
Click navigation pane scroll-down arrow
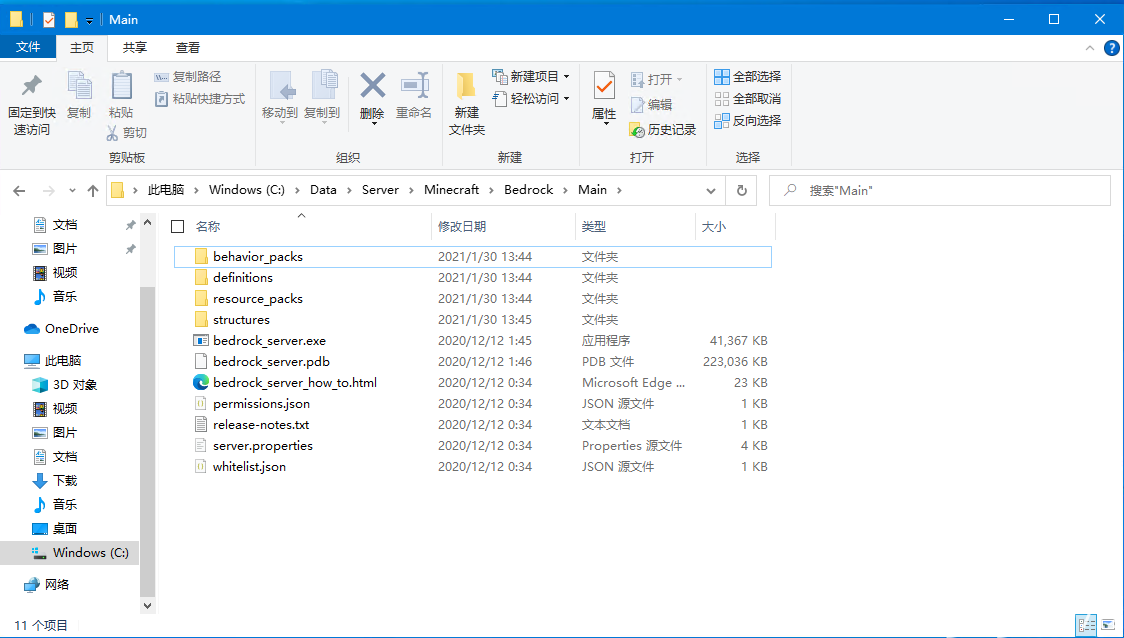tap(148, 606)
